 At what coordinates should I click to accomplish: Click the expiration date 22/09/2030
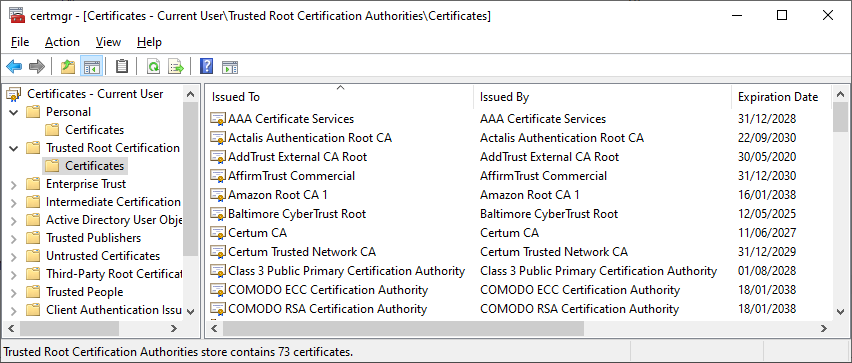tap(767, 138)
